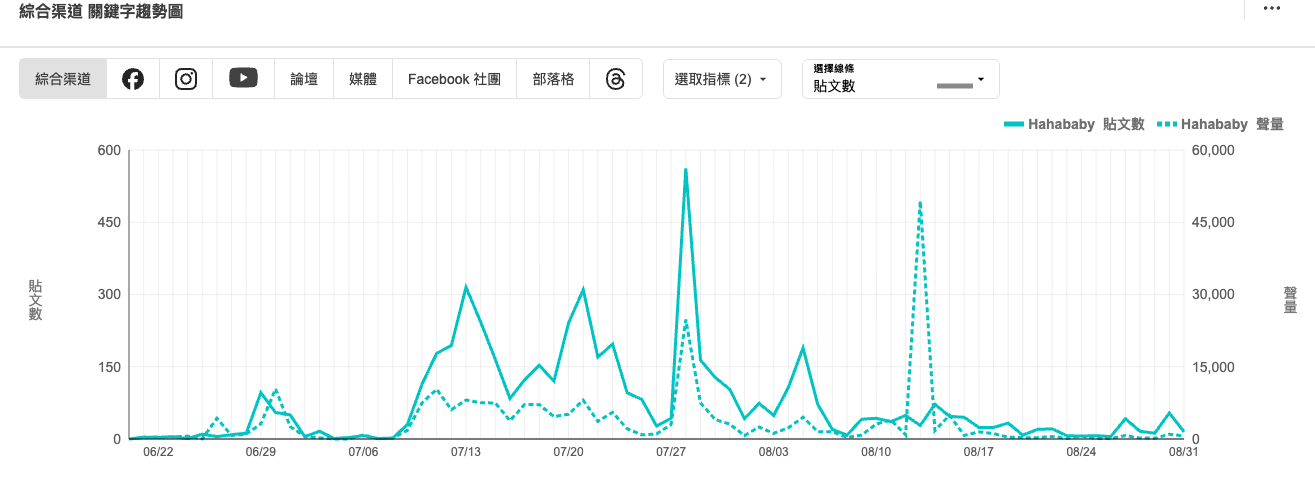Select the Facebook channel icon

pos(132,79)
